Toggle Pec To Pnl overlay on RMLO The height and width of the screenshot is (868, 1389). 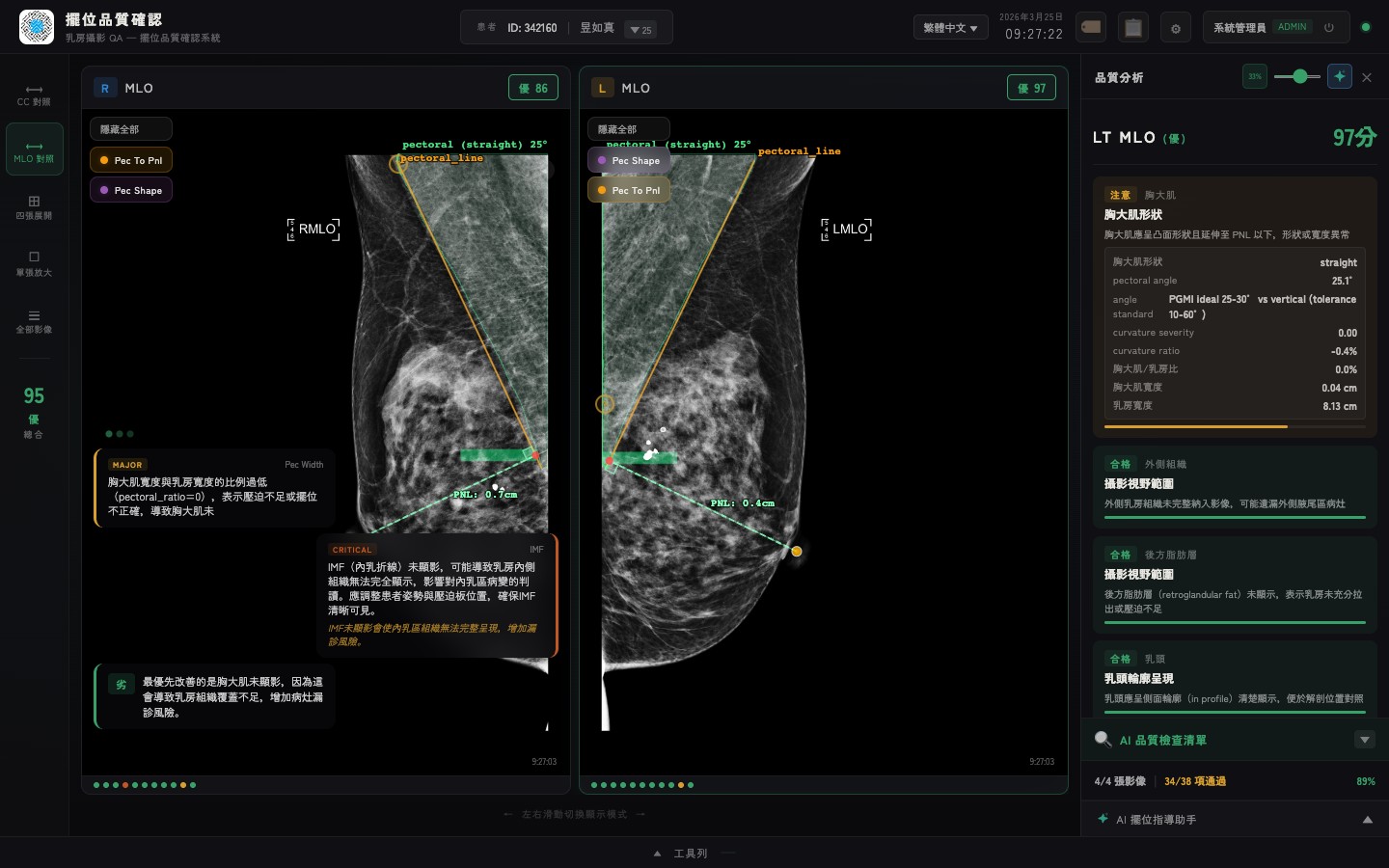point(131,160)
